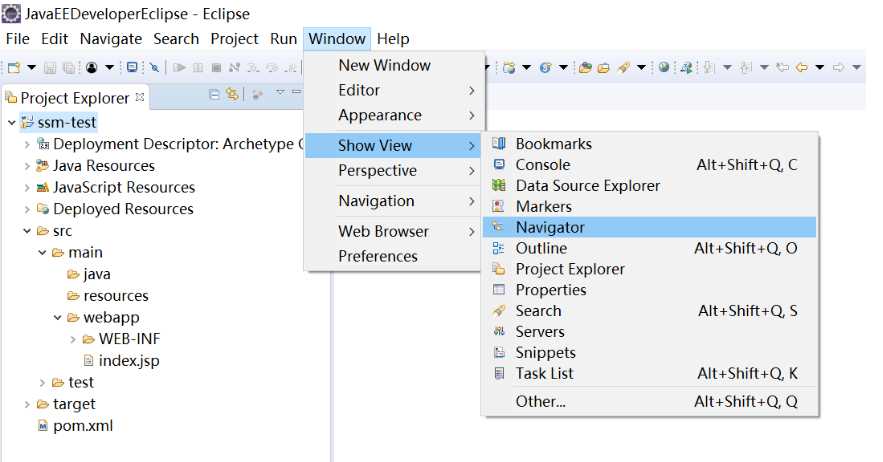883x462 pixels.
Task: Toggle Link with Editor in Project Explorer
Action: click(232, 94)
